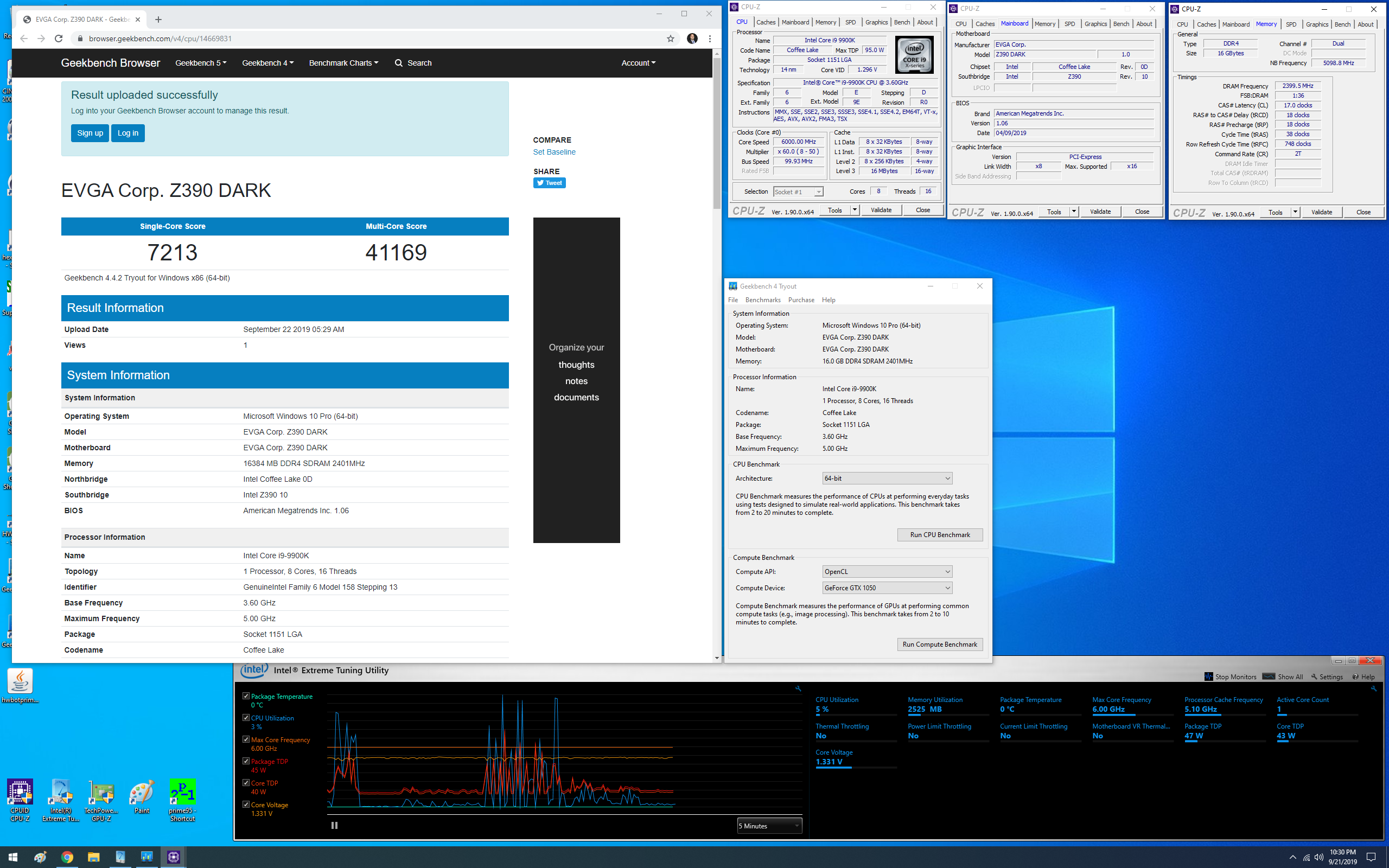Image resolution: width=1389 pixels, height=868 pixels.
Task: Expand Benchmark Charts dropdown
Action: 343,63
